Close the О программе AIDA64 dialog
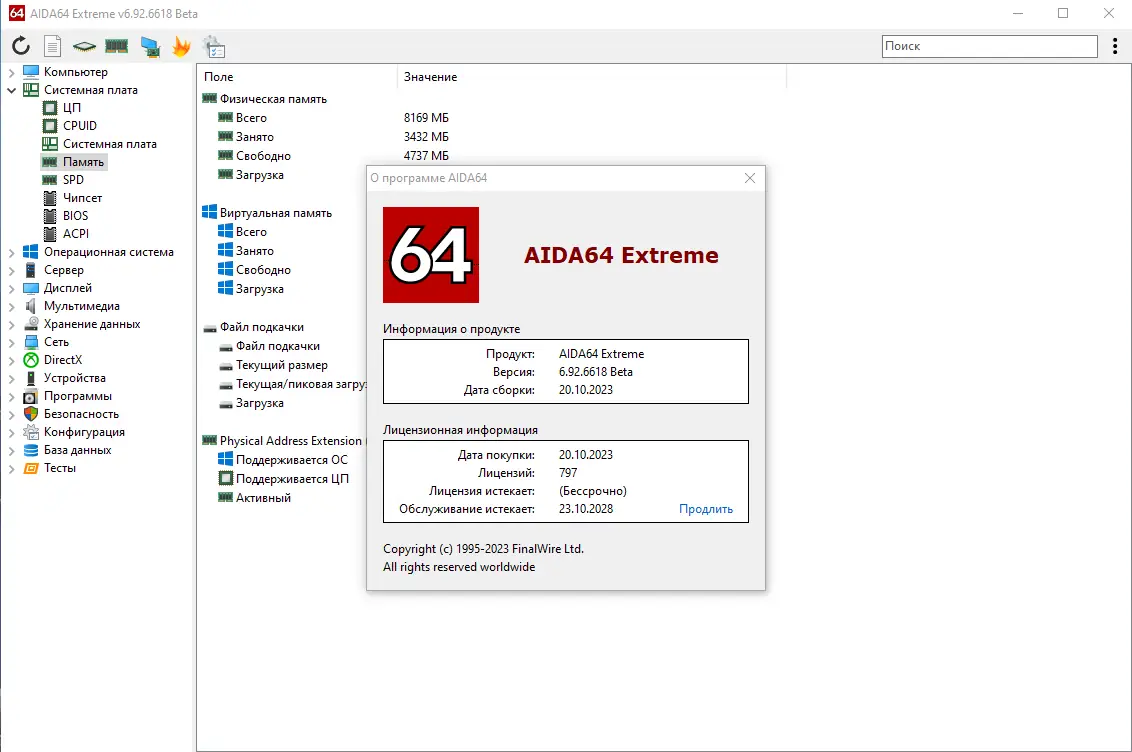The width and height of the screenshot is (1132, 752). point(749,178)
